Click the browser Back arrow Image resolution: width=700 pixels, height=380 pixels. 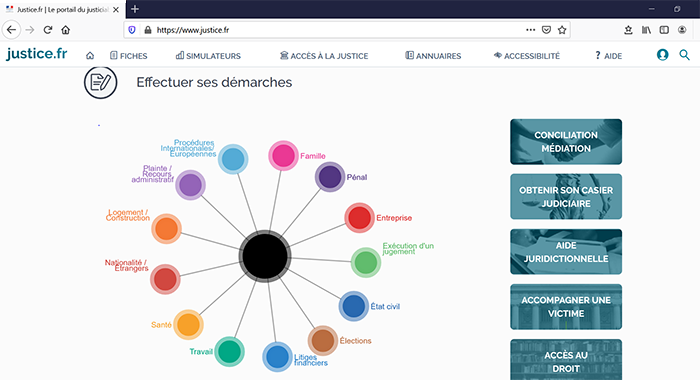[x=12, y=30]
